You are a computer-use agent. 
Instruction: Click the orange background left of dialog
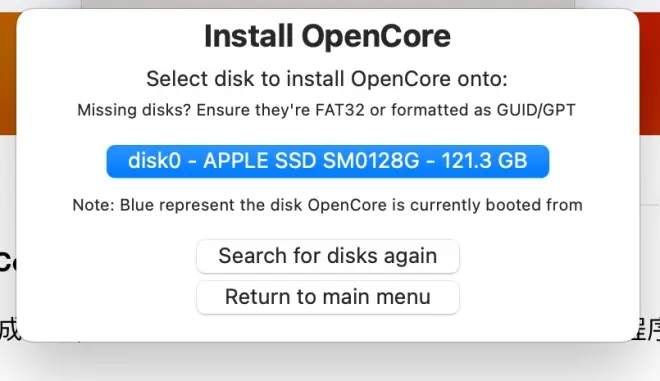8,74
